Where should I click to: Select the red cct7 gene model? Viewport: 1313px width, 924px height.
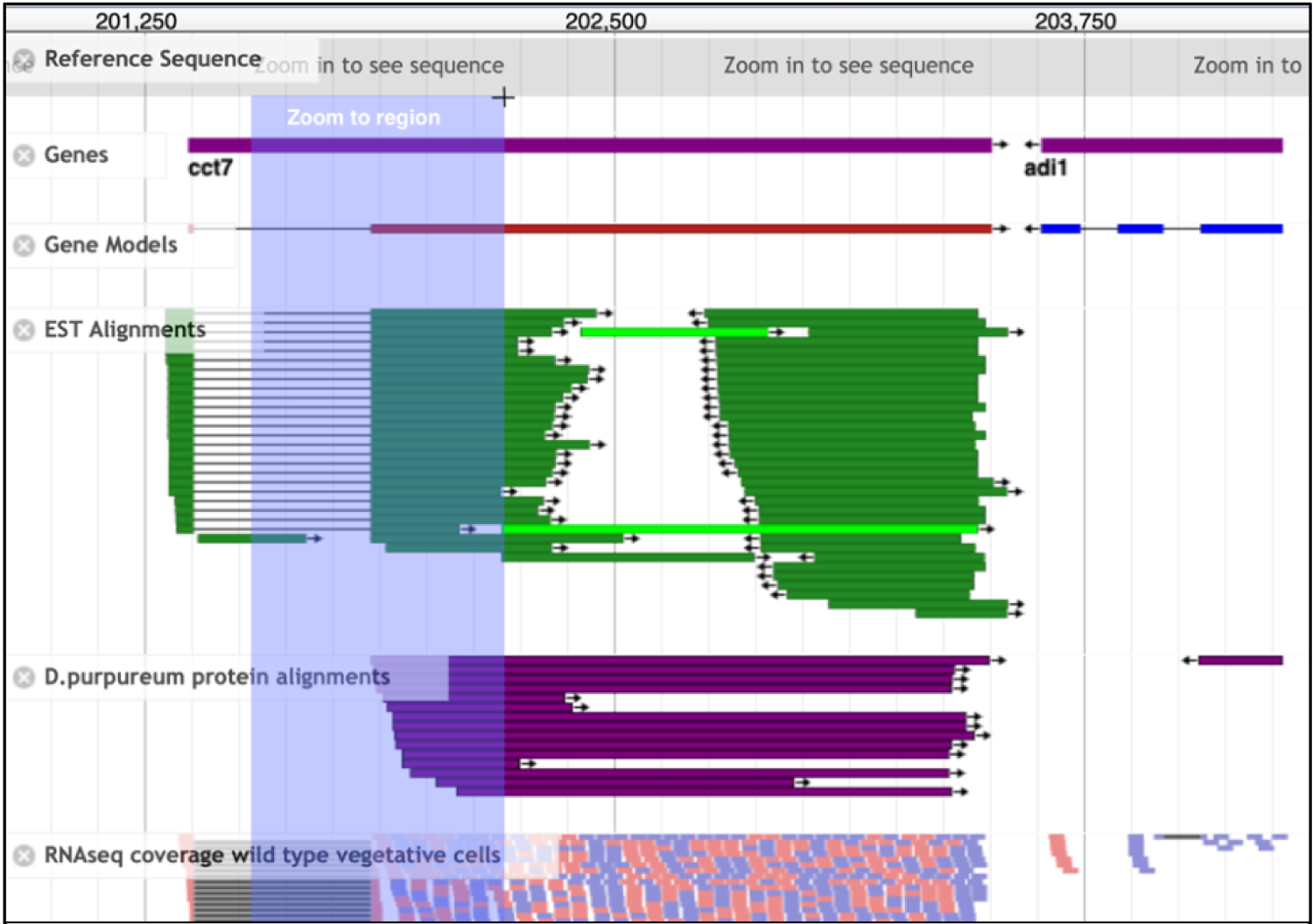point(681,229)
